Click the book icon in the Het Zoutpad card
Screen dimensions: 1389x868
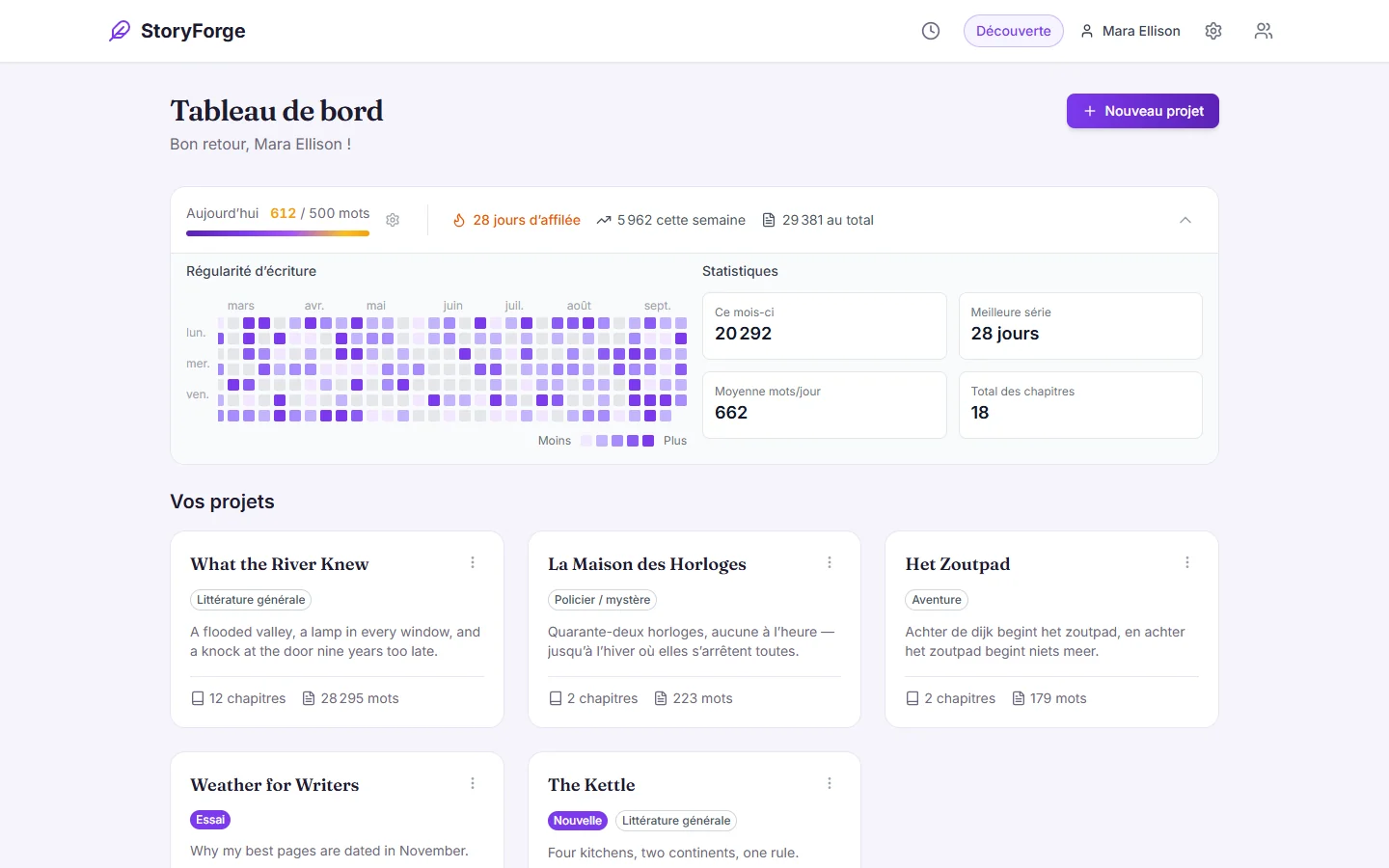(x=912, y=698)
